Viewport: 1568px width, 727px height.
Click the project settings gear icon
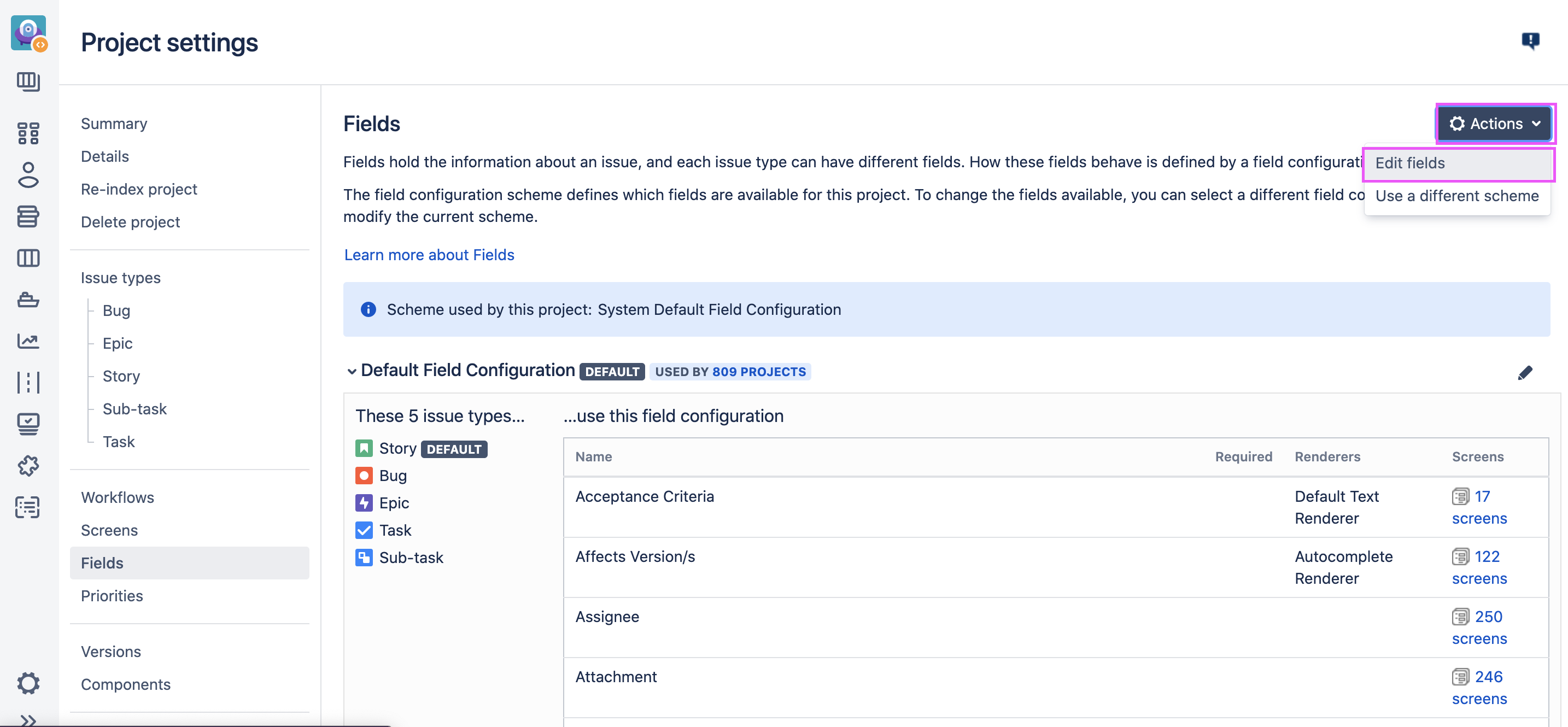pyautogui.click(x=28, y=683)
